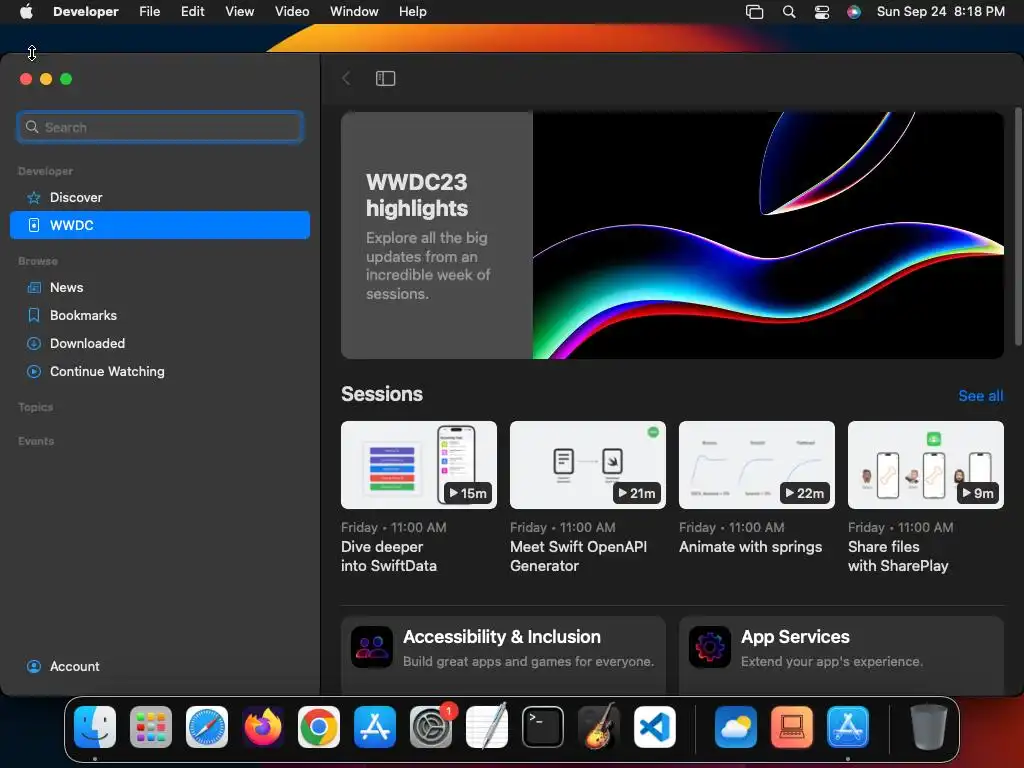Launch Safari from the Dock
This screenshot has height=768, width=1024.
[x=207, y=727]
